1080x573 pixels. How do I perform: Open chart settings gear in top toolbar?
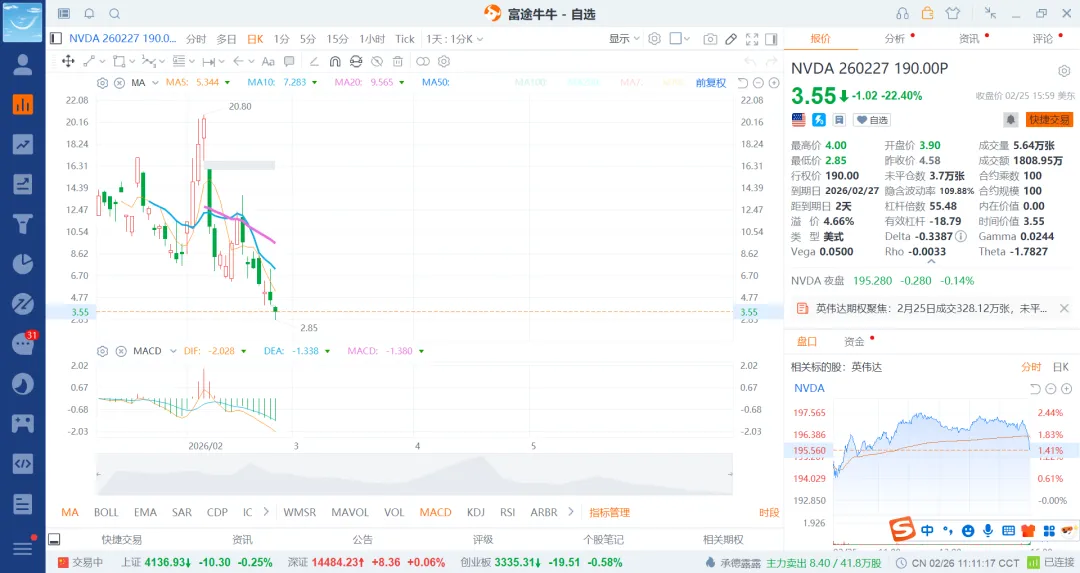point(654,39)
